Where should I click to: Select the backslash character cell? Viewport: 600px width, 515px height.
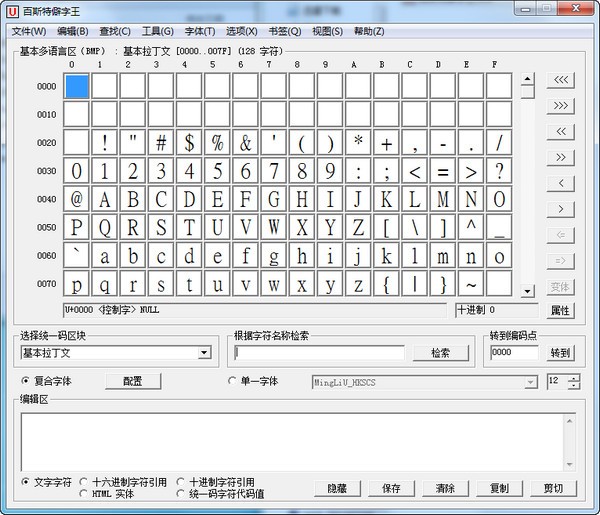pos(414,227)
